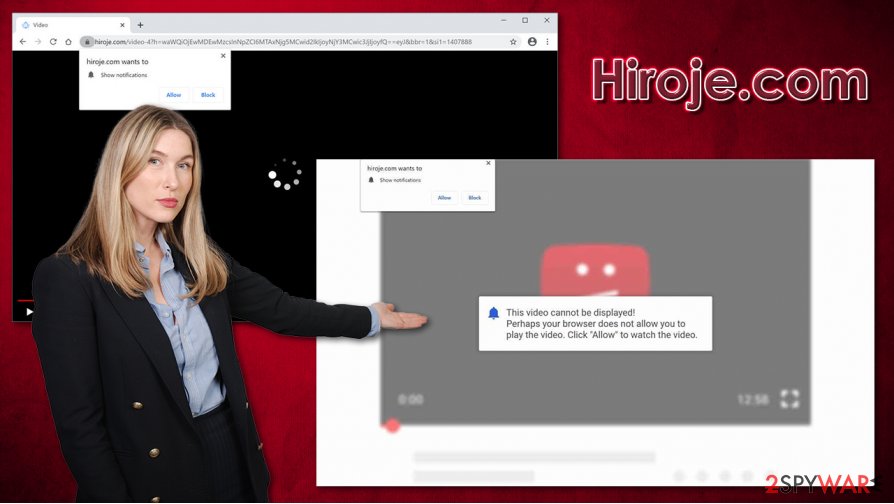Click the blurred red player error icon

click(595, 270)
